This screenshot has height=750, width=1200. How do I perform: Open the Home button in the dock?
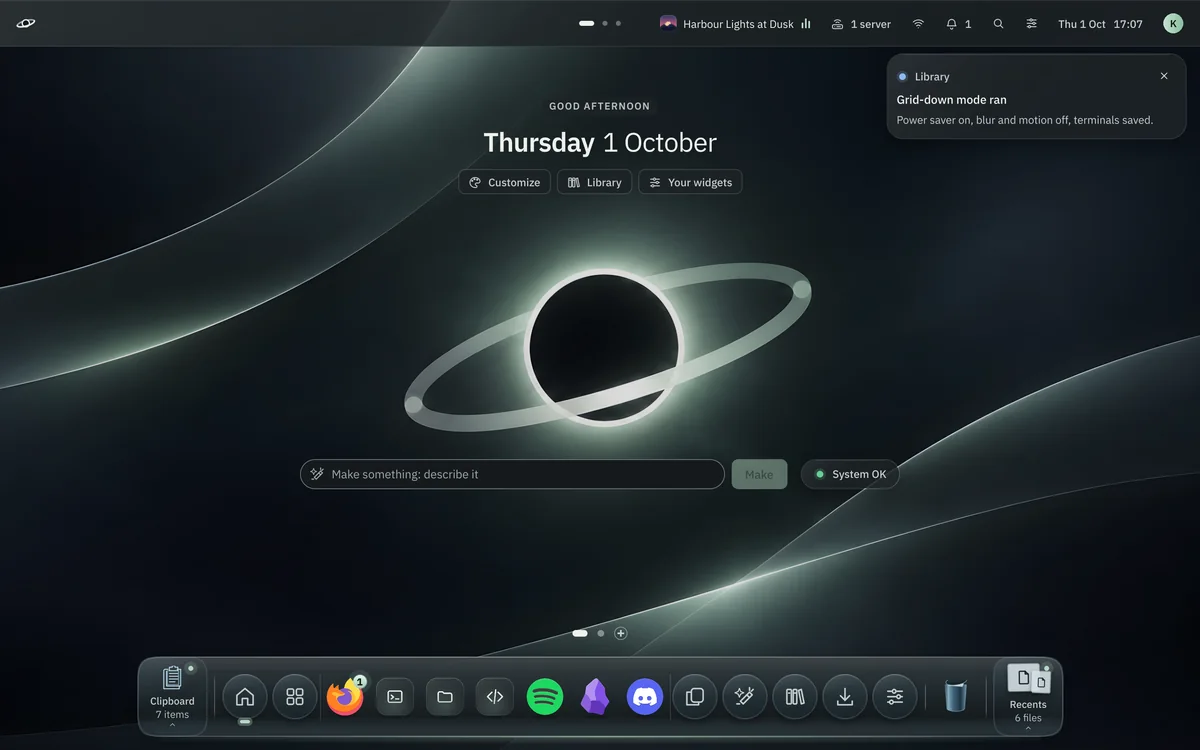point(245,696)
